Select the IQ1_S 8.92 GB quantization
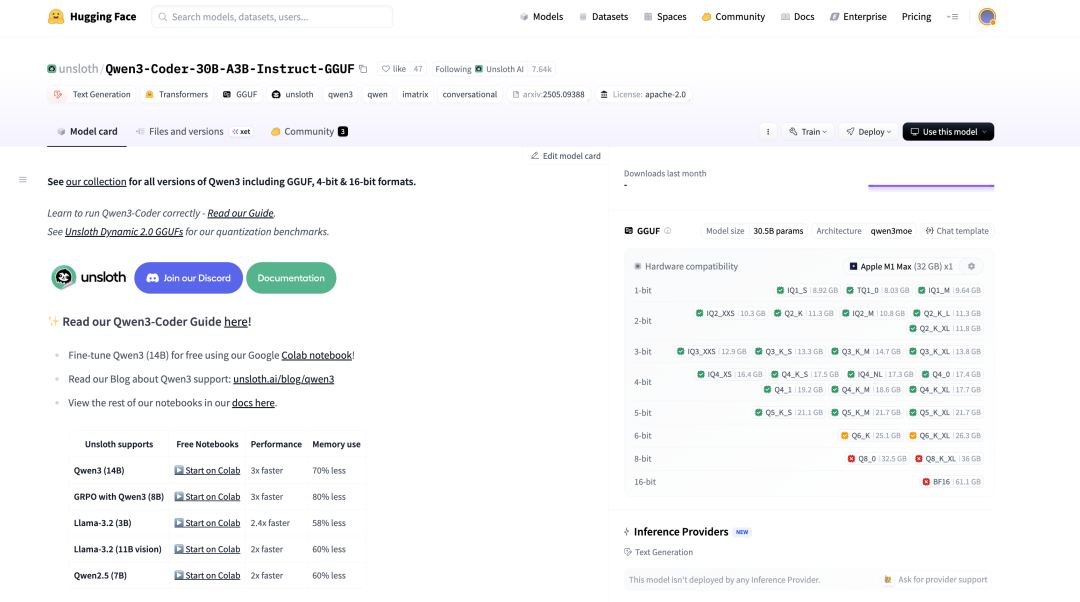 pyautogui.click(x=807, y=291)
